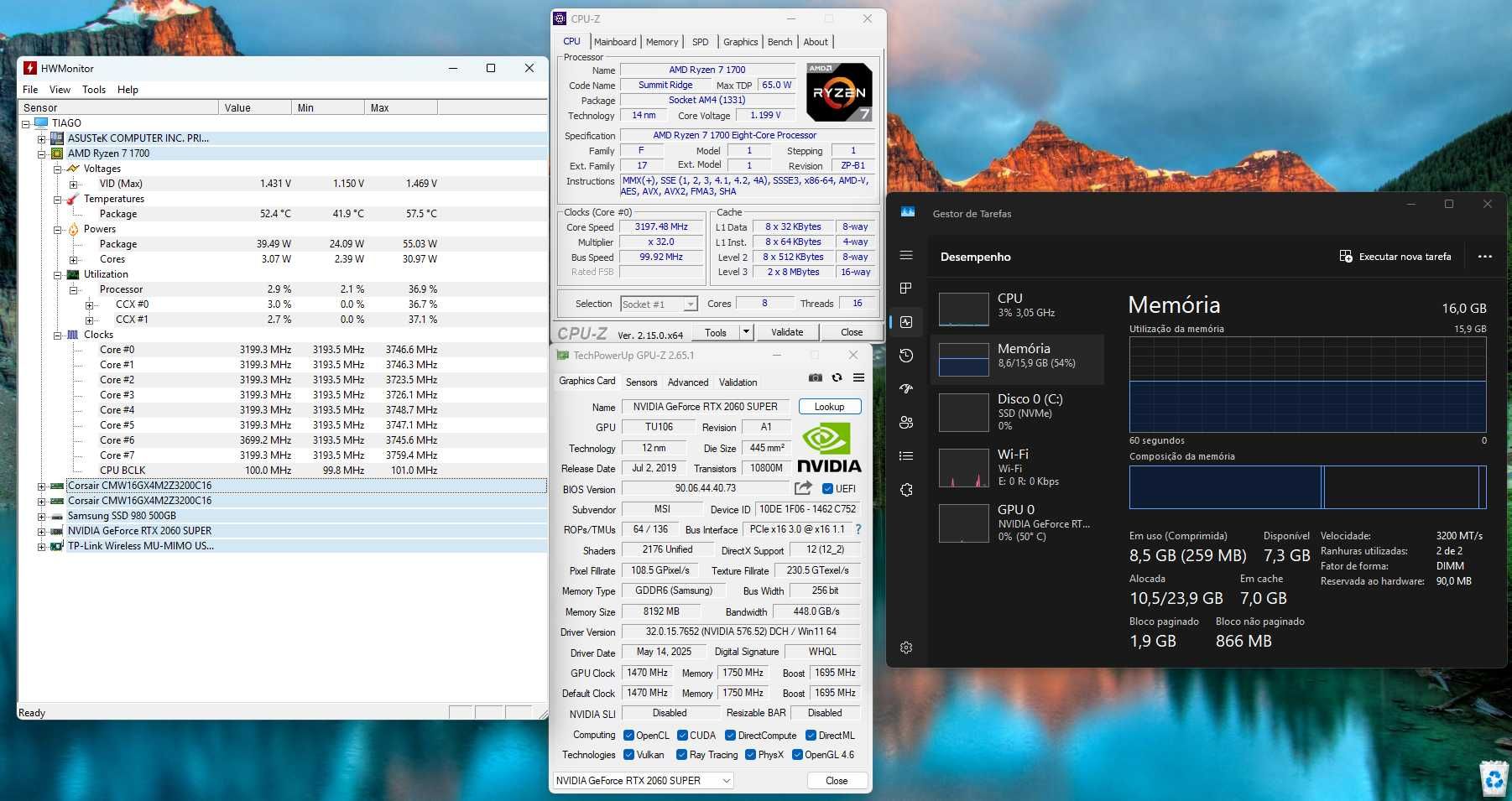Switch to the Advanced tab in GPU-Z
The image size is (1512, 801).
688,382
